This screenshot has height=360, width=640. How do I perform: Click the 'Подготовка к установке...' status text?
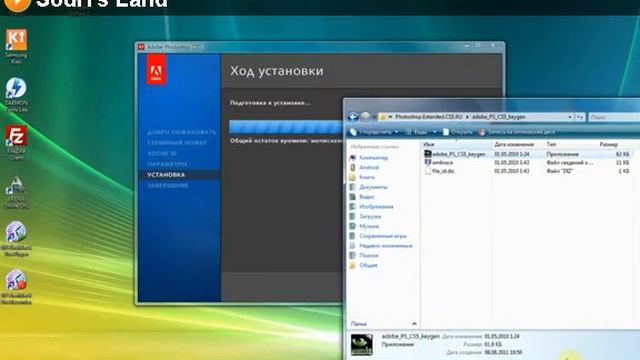[x=270, y=103]
